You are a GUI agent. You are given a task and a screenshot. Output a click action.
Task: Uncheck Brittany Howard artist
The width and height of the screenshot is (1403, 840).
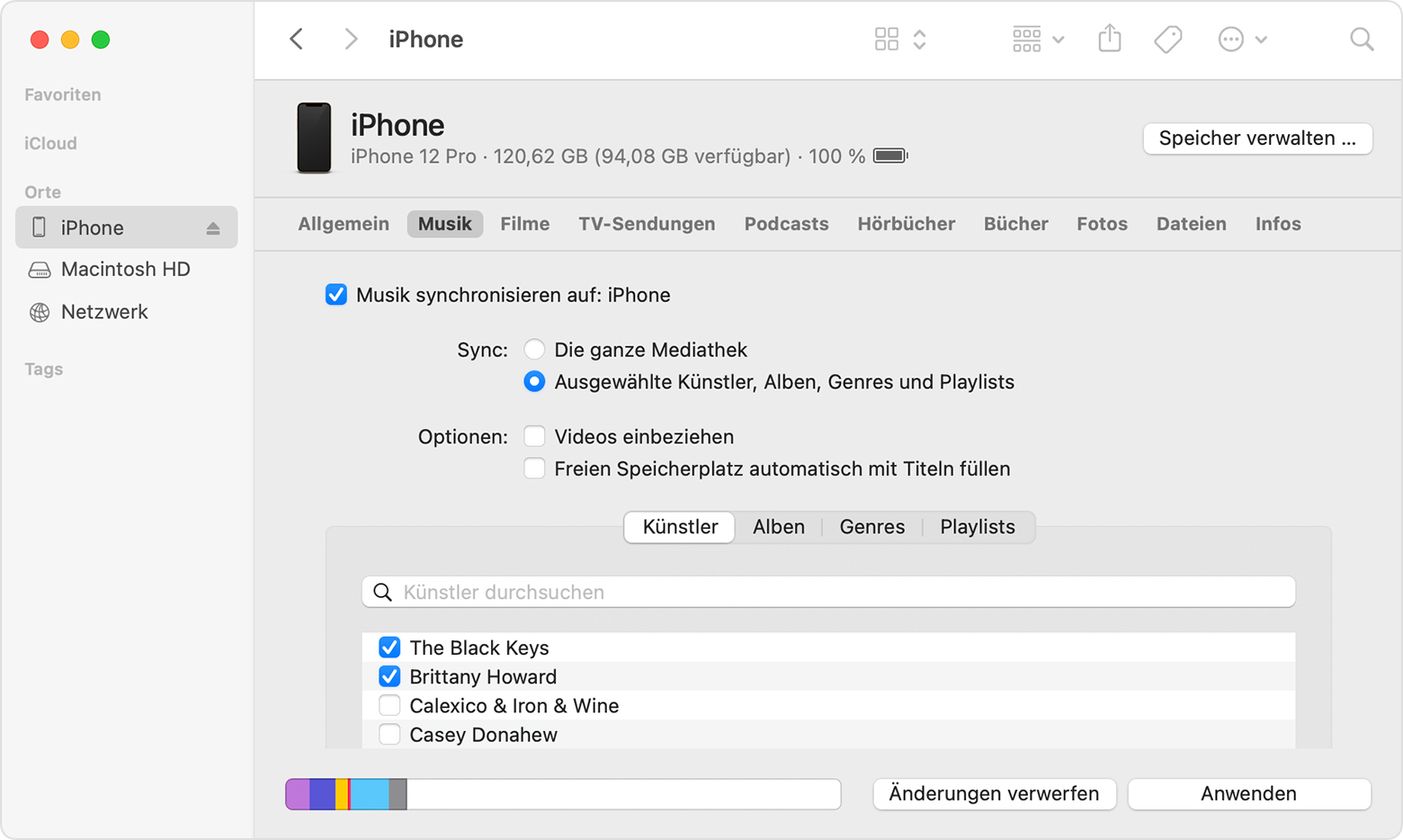389,676
